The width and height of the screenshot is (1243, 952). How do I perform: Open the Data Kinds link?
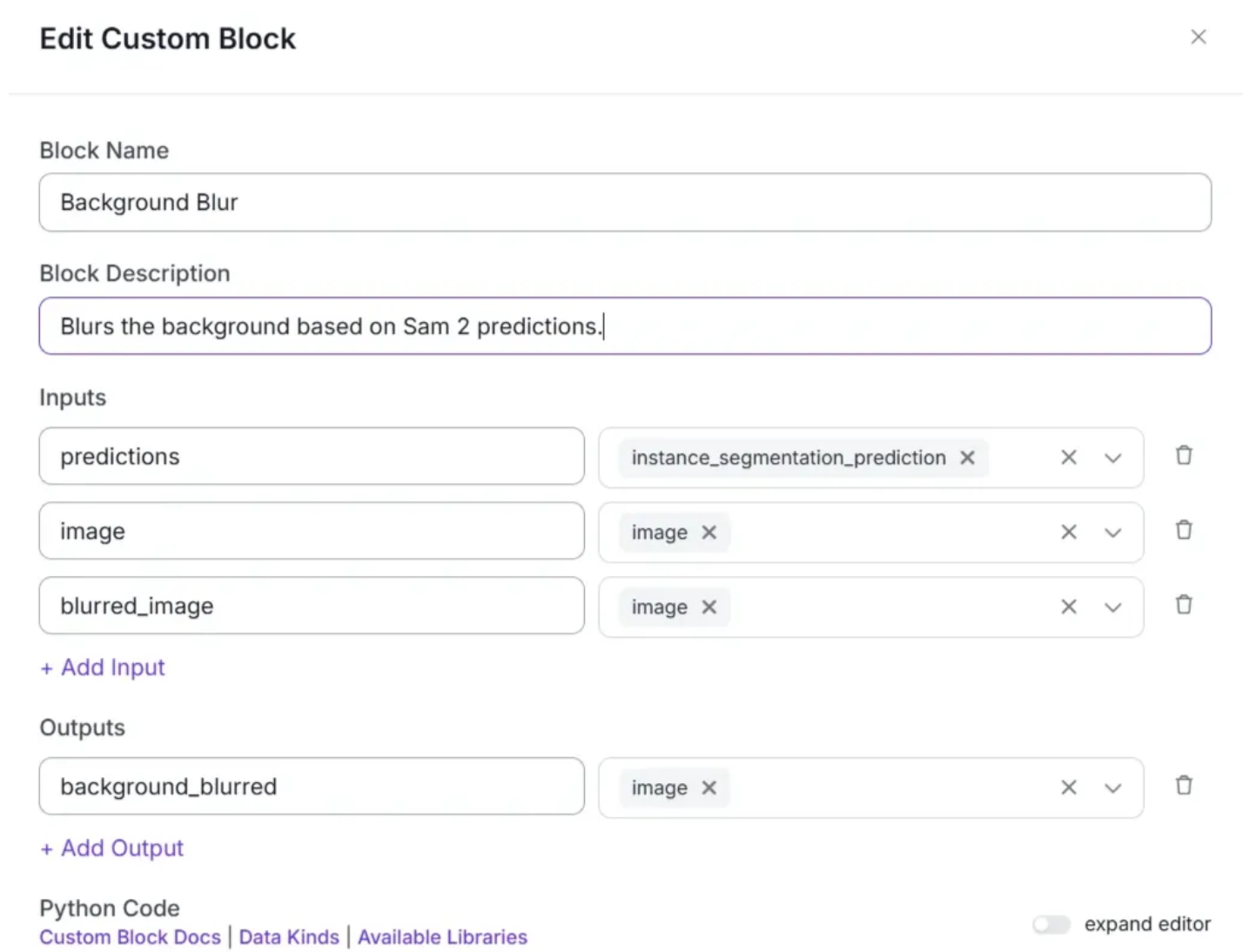point(289,937)
